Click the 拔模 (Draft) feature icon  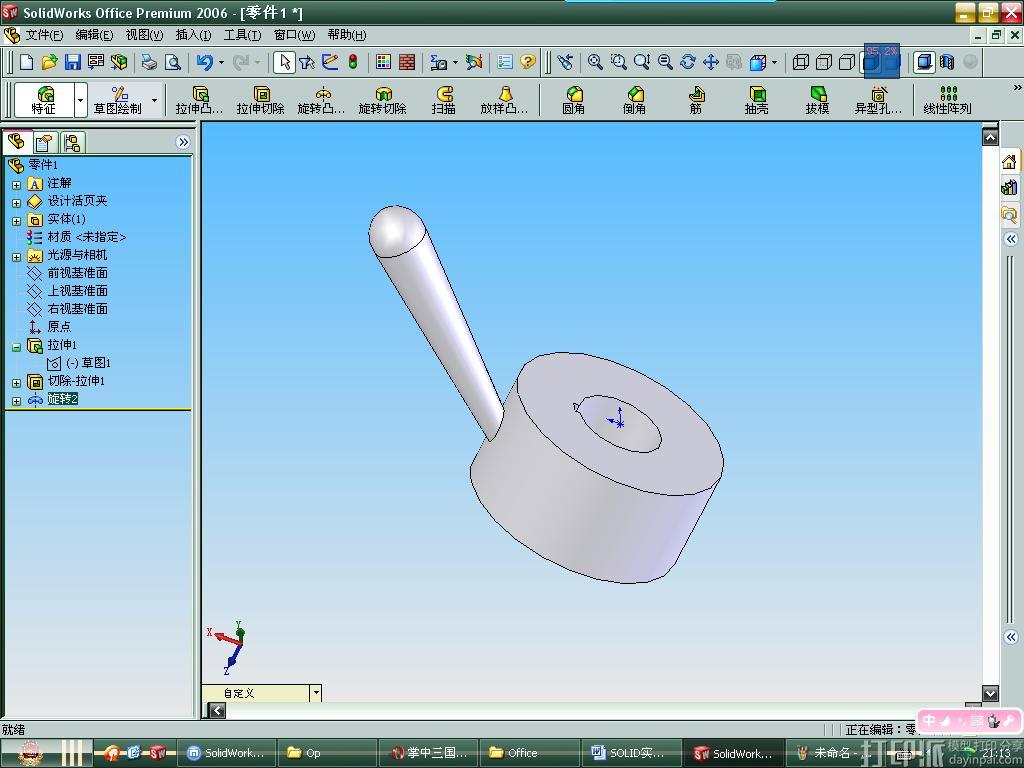pos(817,99)
